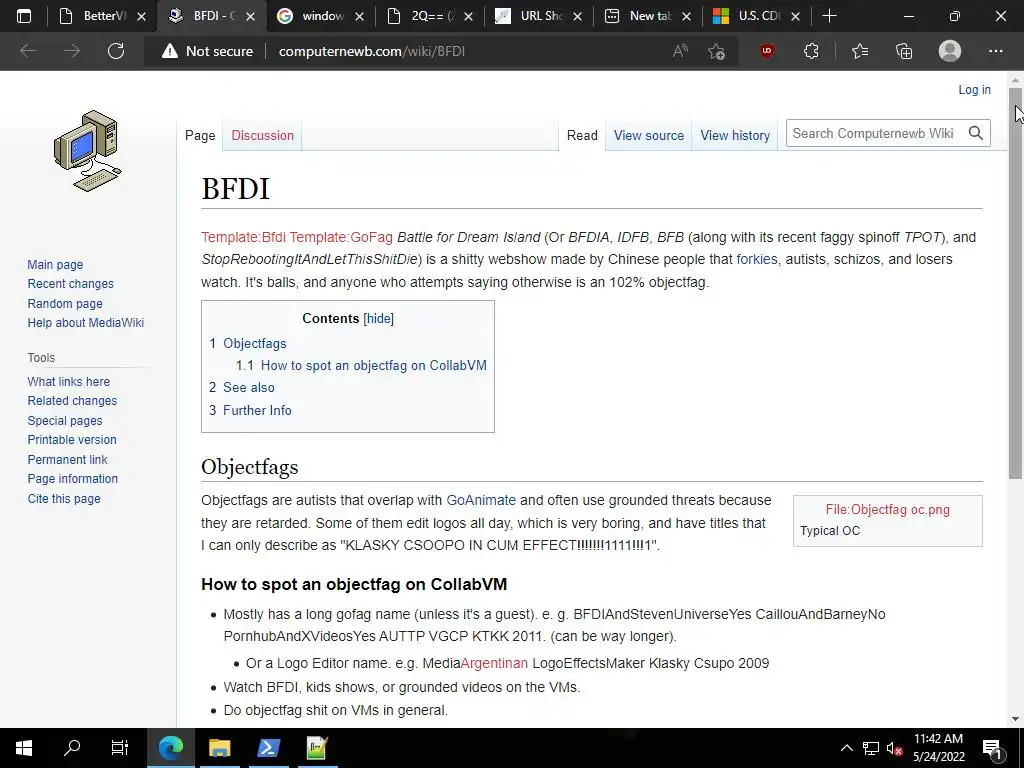Image resolution: width=1024 pixels, height=768 pixels.
Task: Open File Explorer from taskbar
Action: pos(219,748)
